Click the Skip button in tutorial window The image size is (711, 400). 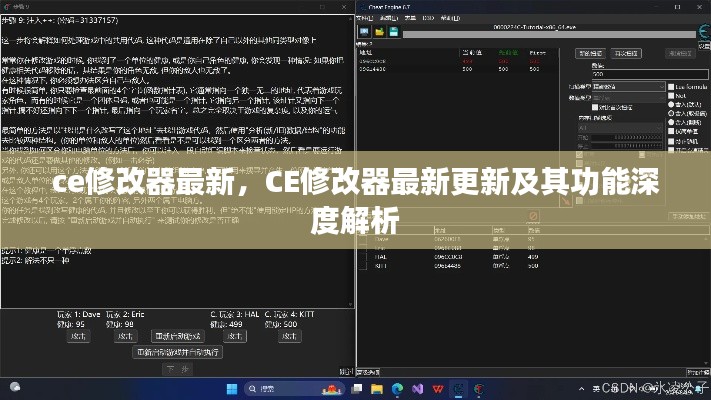coord(346,371)
